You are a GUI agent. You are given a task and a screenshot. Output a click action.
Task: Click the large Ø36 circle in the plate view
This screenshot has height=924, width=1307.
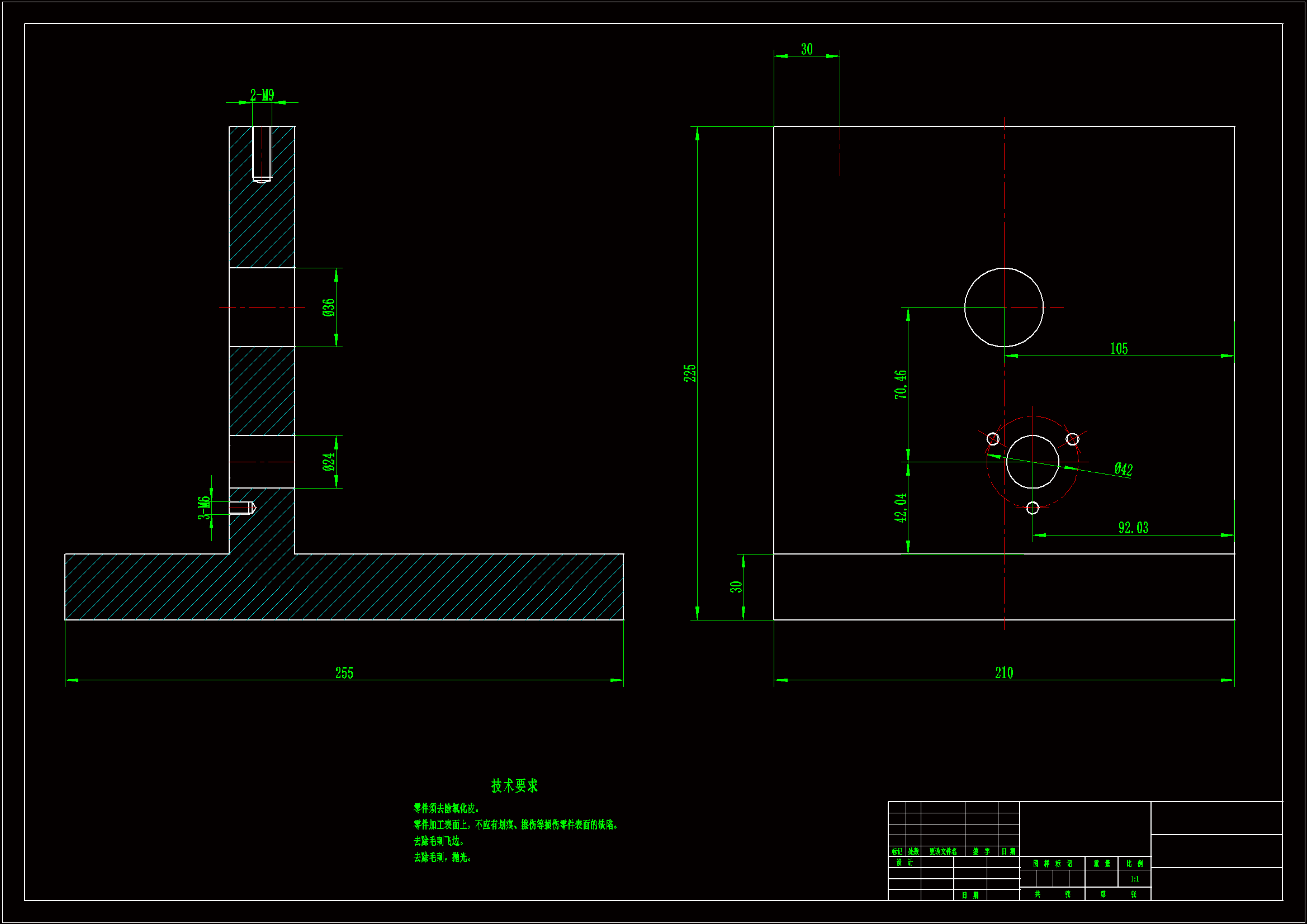pos(1004,307)
